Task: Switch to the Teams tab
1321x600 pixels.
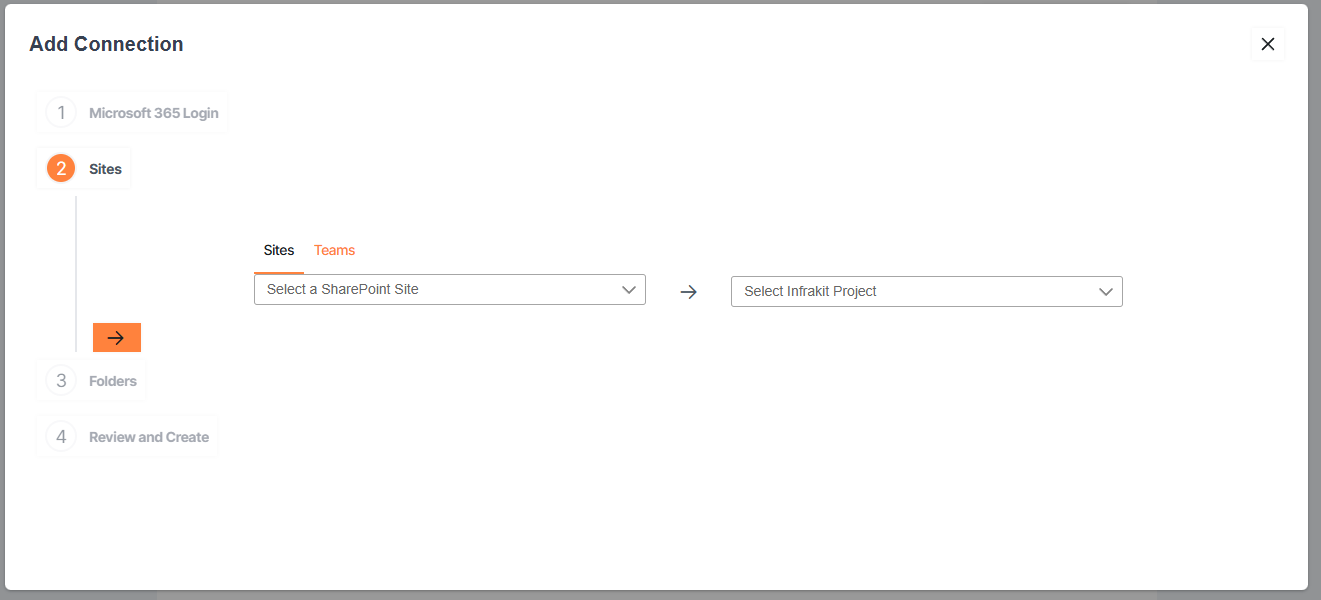Action: [334, 250]
